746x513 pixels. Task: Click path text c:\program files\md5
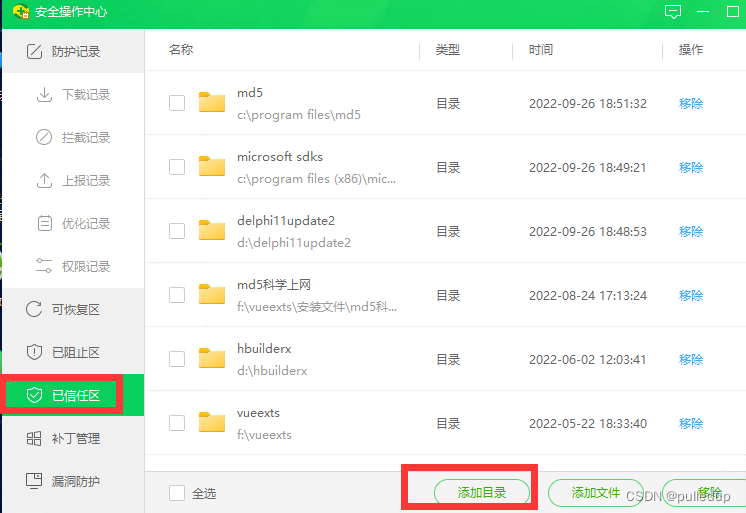[x=299, y=115]
